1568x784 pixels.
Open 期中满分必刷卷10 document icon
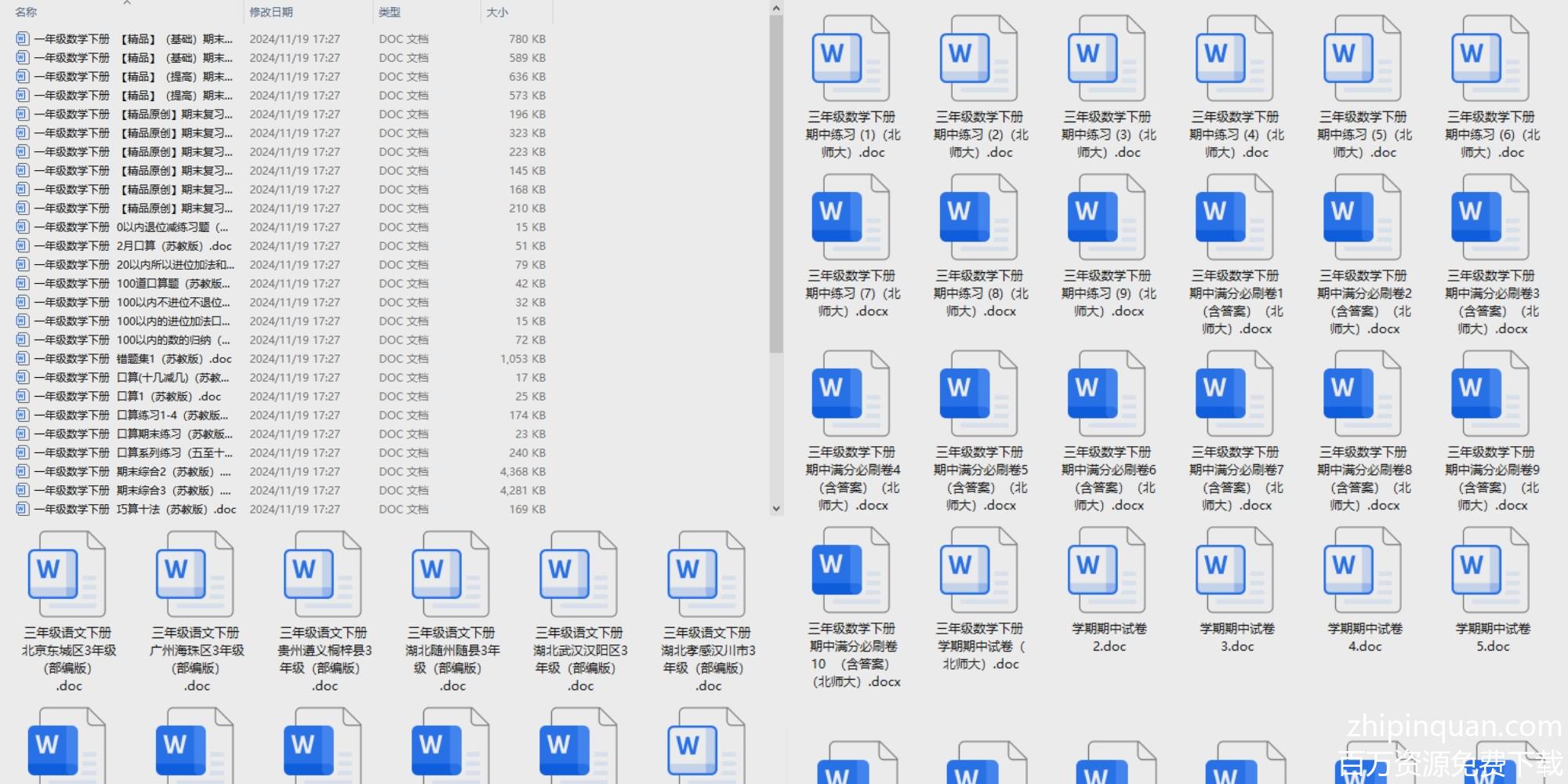(x=851, y=571)
